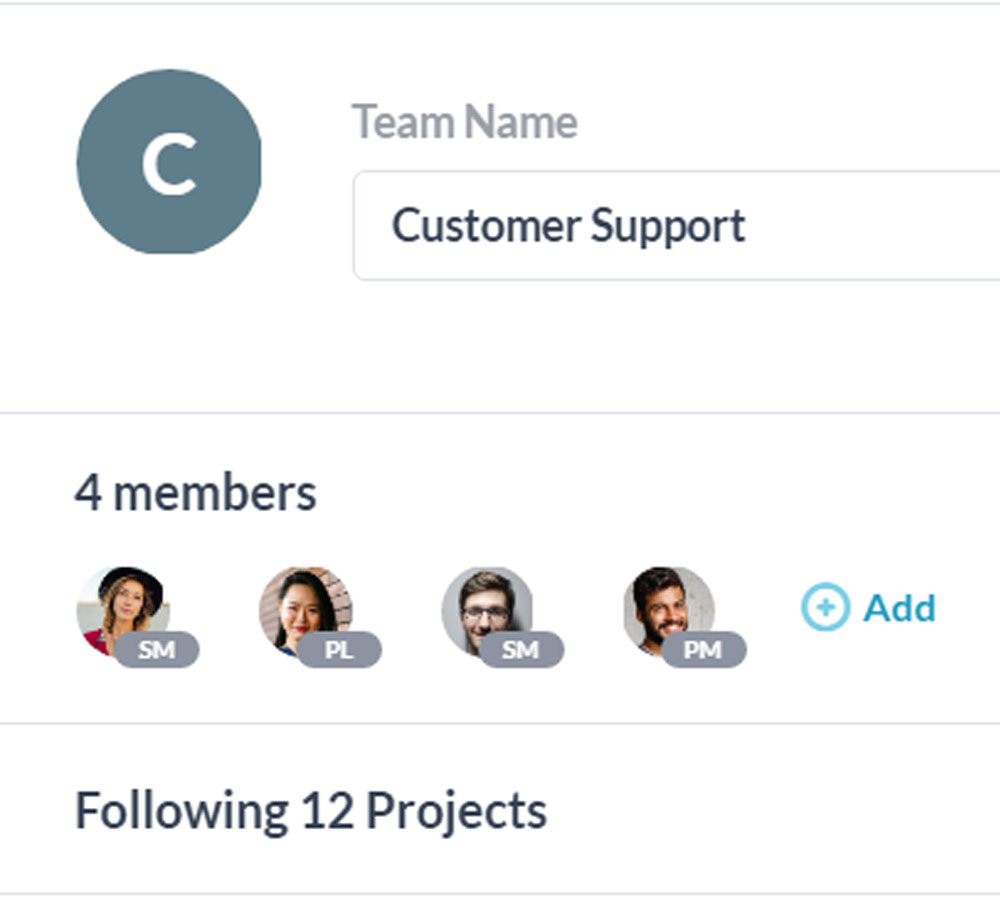Open the bearded PM member's avatar

point(668,605)
